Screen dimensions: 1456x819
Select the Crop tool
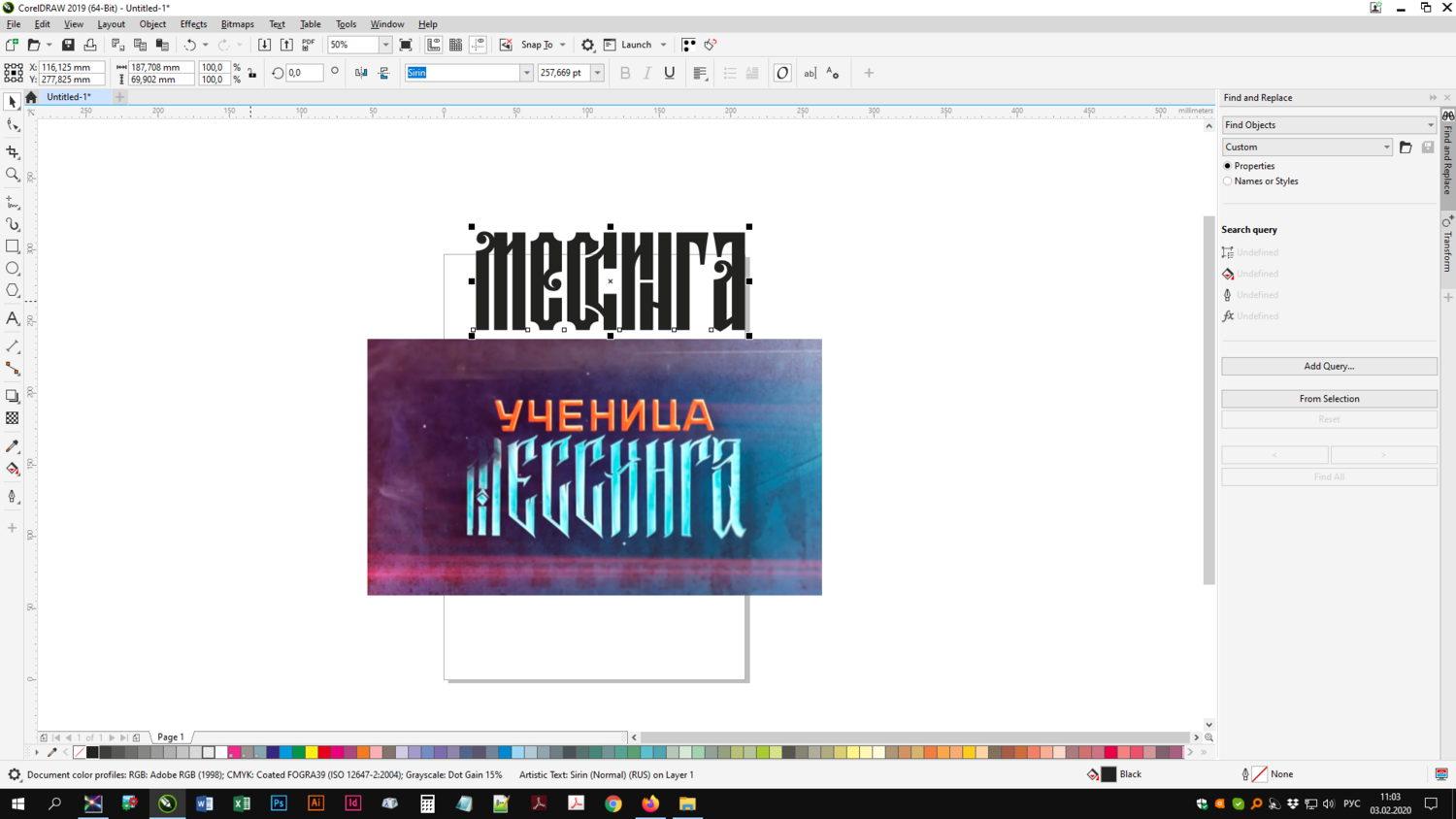point(13,151)
